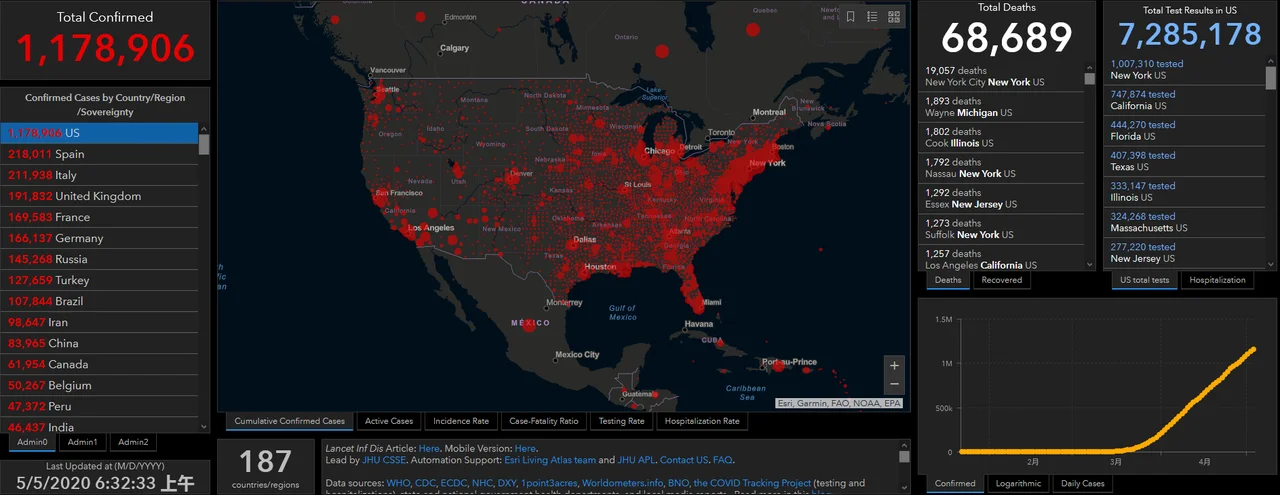This screenshot has width=1280, height=495.
Task: Open the Deaths tab
Action: click(948, 280)
